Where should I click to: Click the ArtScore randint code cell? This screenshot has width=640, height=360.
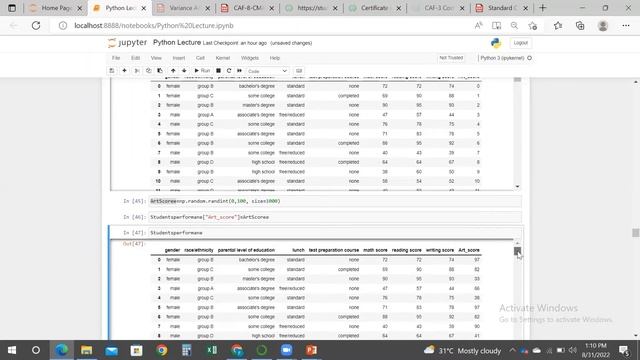coord(335,201)
